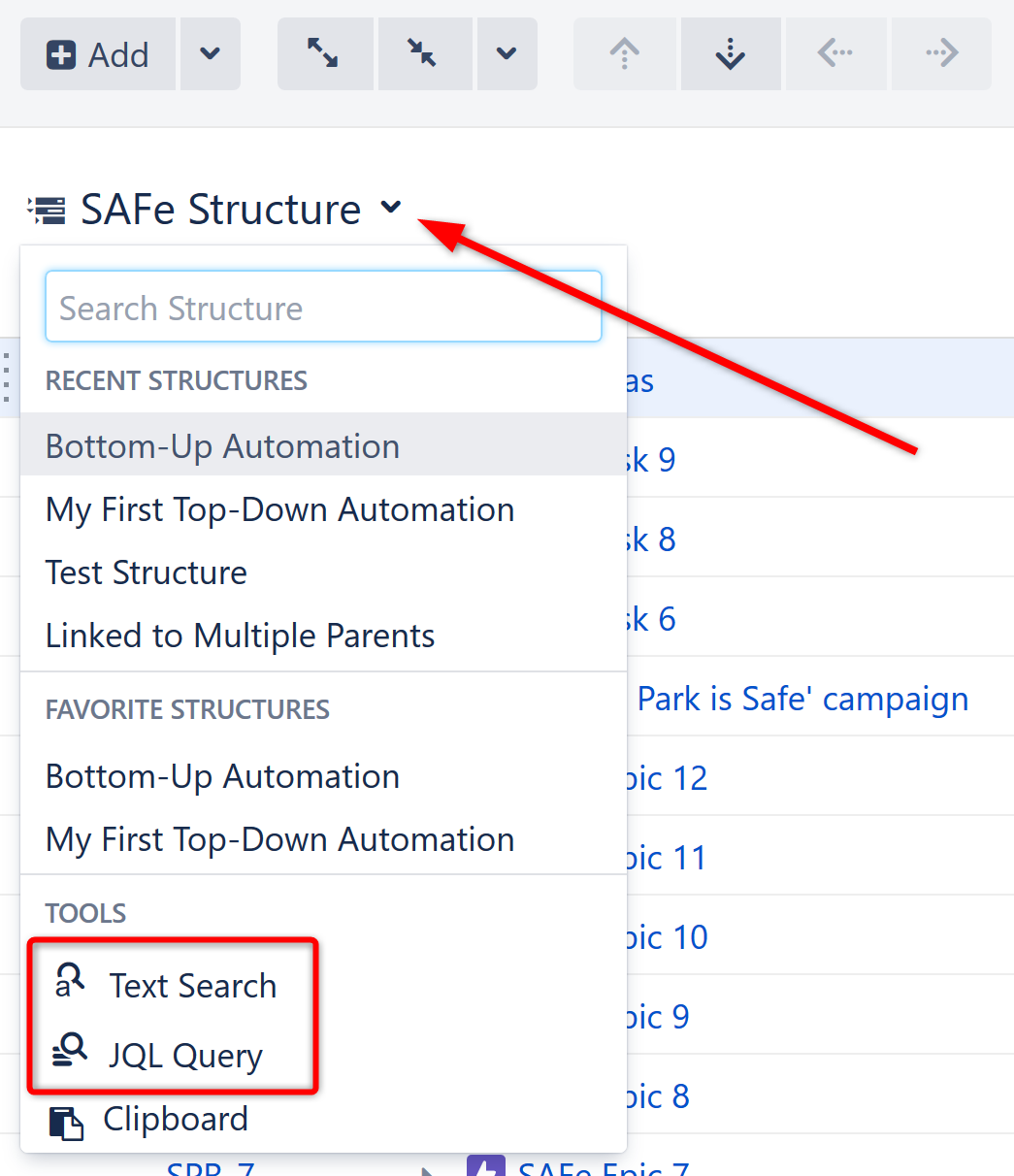
Task: Open the SAFe Structure name dropdown
Action: [x=390, y=207]
